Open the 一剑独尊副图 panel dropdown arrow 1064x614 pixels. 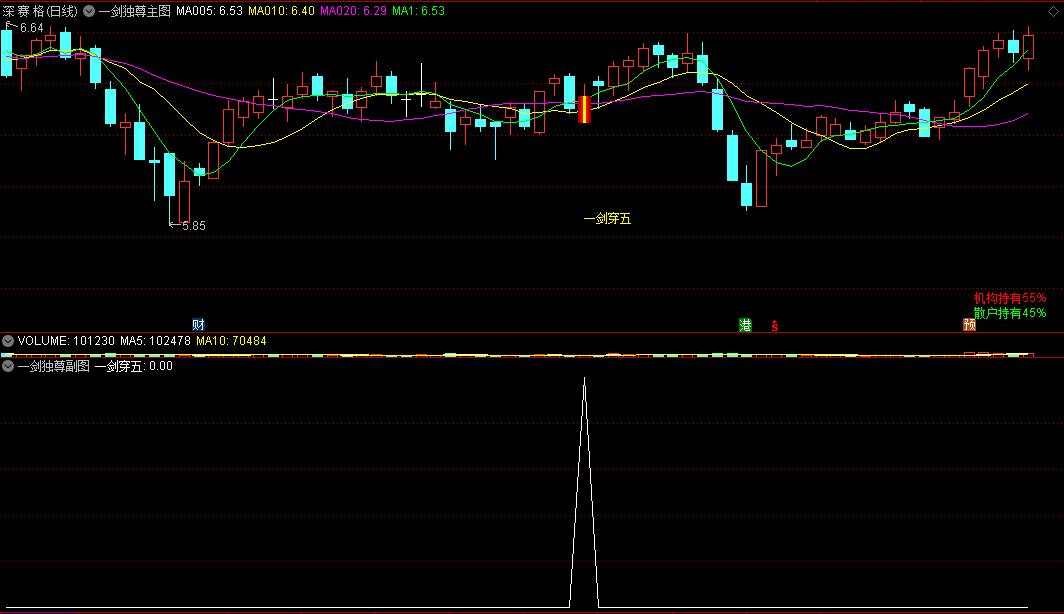8,366
